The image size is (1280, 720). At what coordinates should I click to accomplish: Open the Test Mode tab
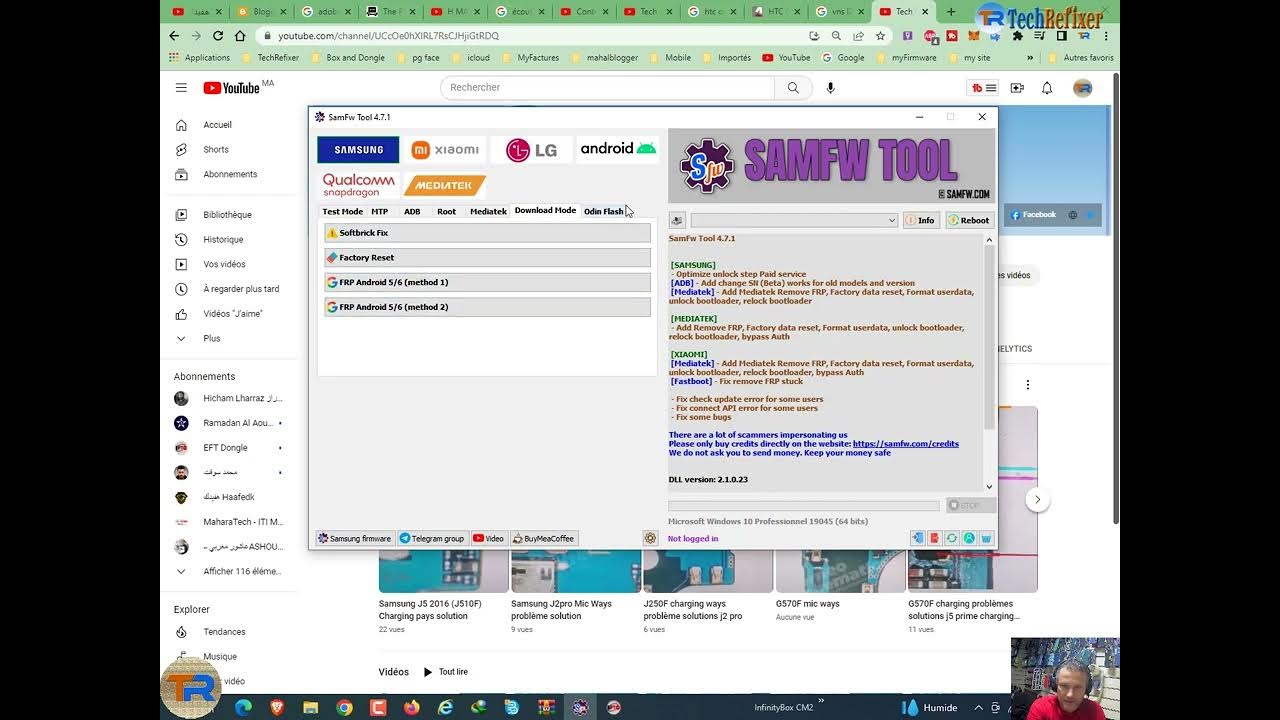pyautogui.click(x=342, y=211)
